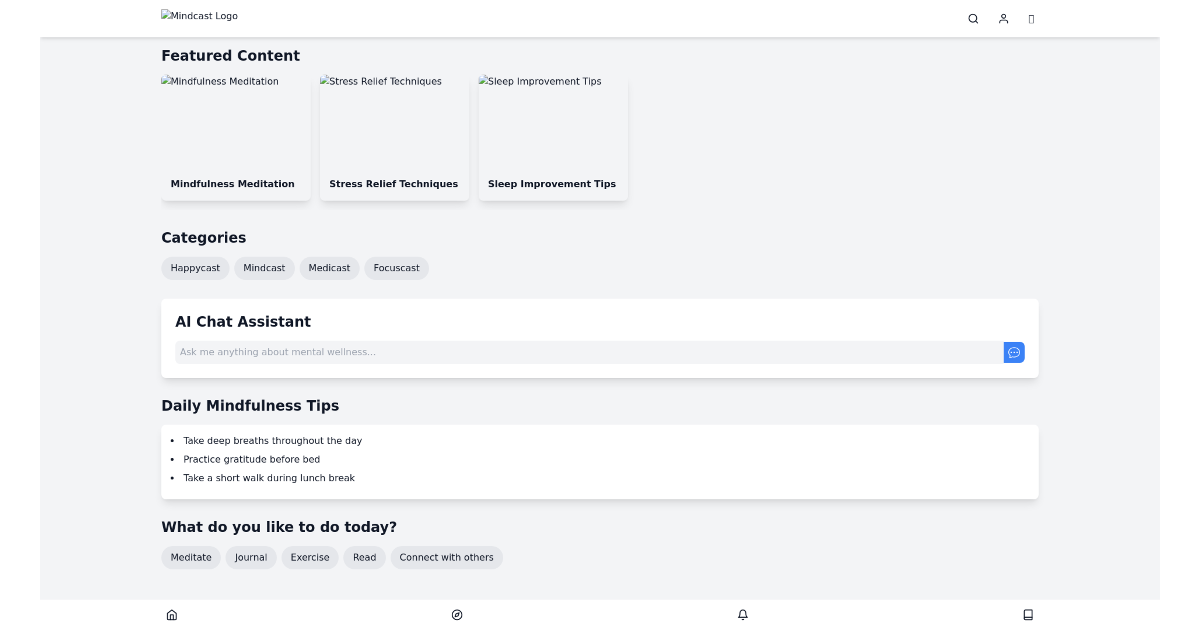Filter by the Happycast category
Screen dimensions: 1200x630
[195, 268]
